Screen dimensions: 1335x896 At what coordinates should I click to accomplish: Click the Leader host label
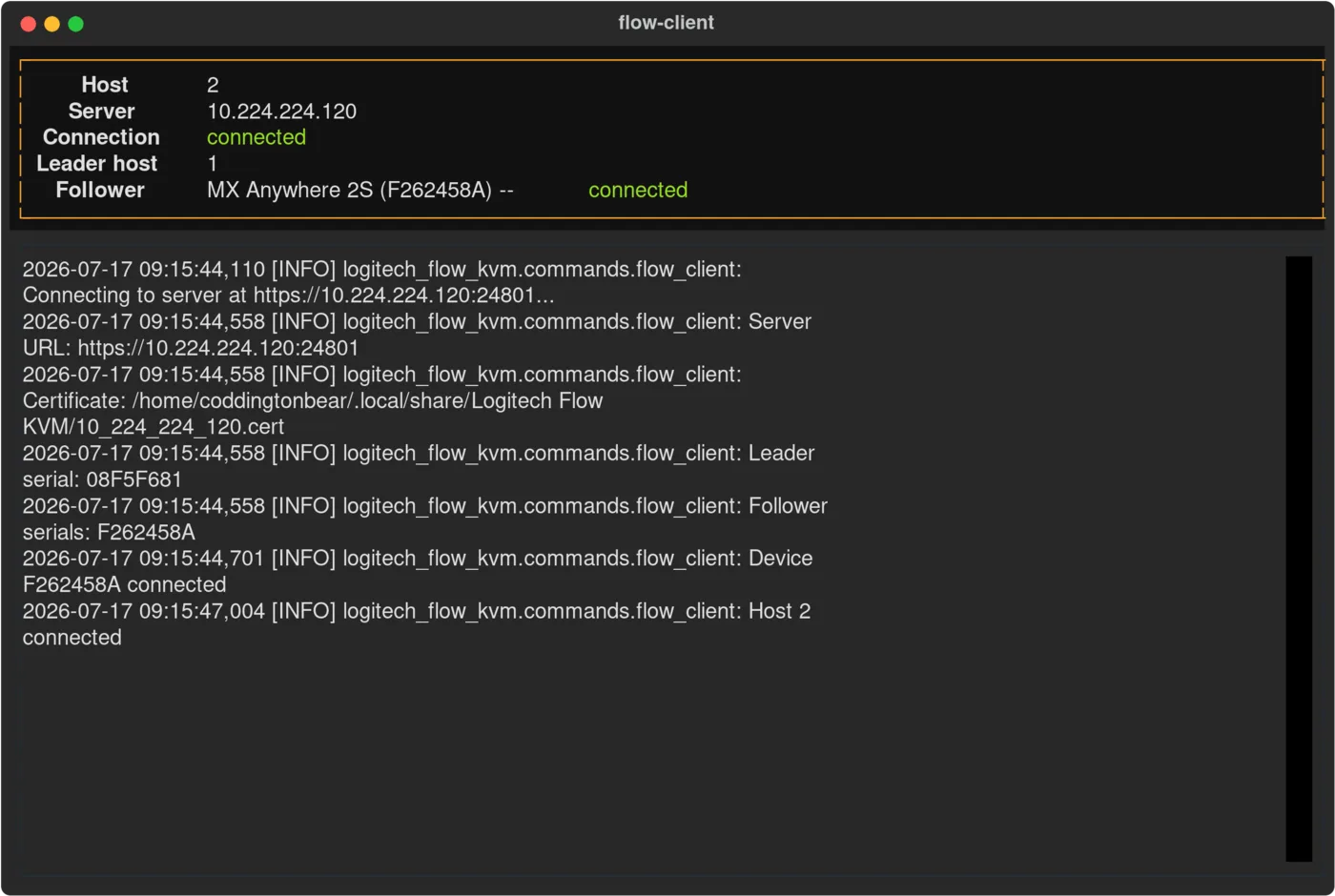(x=97, y=164)
